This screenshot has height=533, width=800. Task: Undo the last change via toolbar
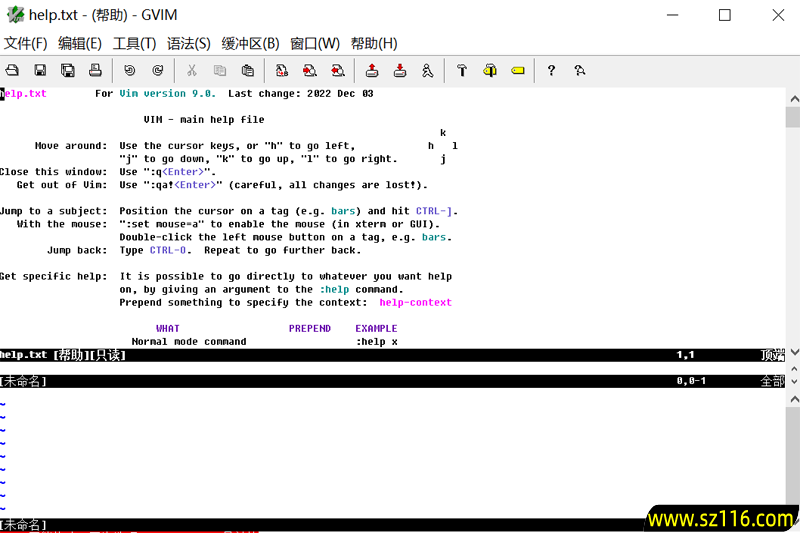tap(130, 70)
